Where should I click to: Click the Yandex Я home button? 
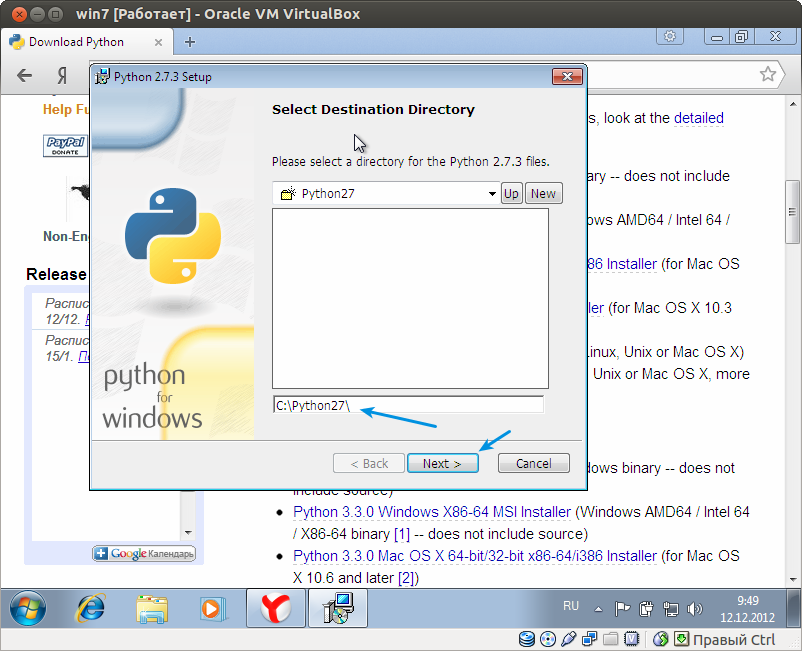pos(62,76)
